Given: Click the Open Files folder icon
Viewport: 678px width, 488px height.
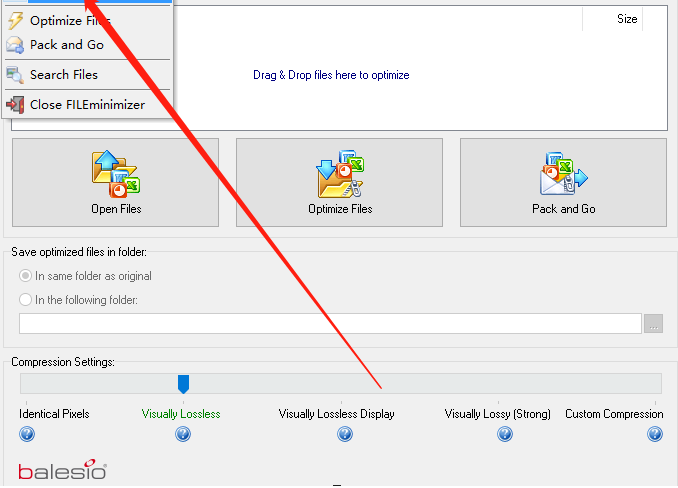Looking at the screenshot, I should (115, 174).
